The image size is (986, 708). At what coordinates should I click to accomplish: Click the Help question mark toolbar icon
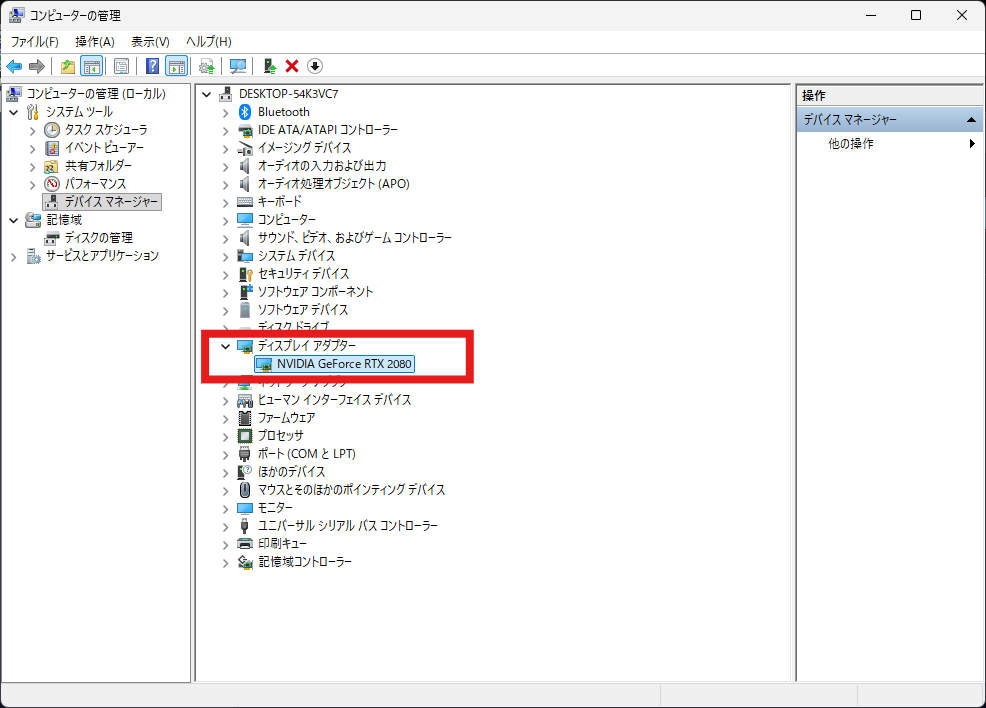152,66
